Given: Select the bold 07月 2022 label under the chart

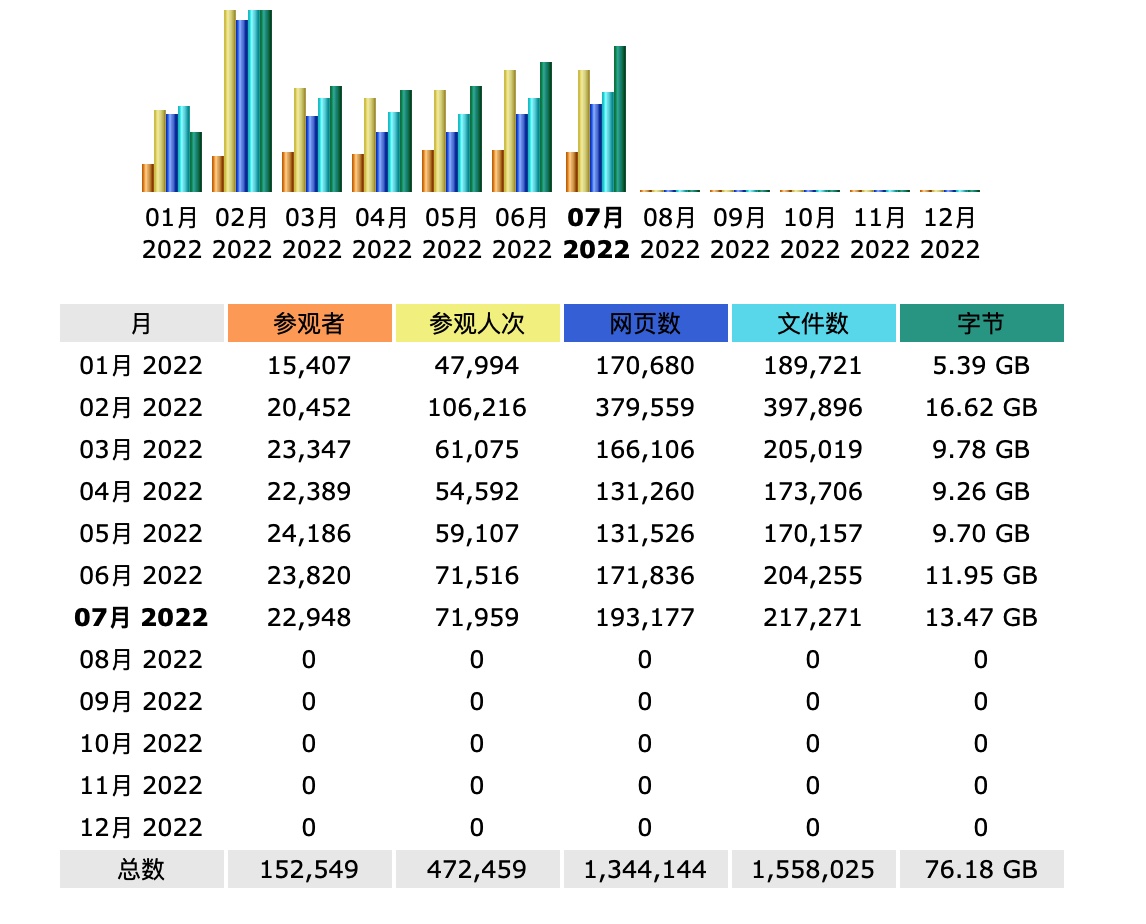Looking at the screenshot, I should 596,233.
